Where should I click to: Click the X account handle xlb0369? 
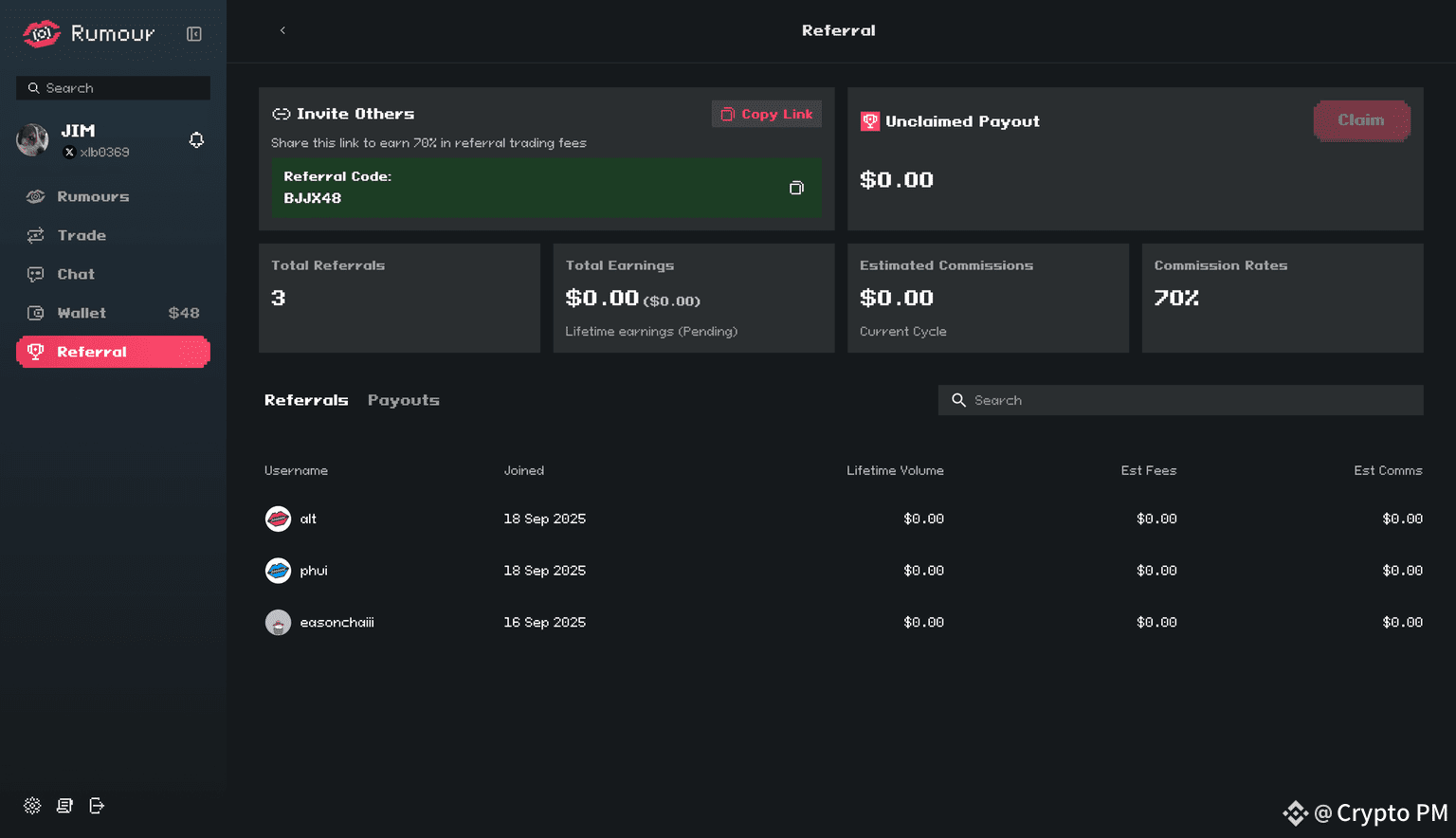coord(102,153)
